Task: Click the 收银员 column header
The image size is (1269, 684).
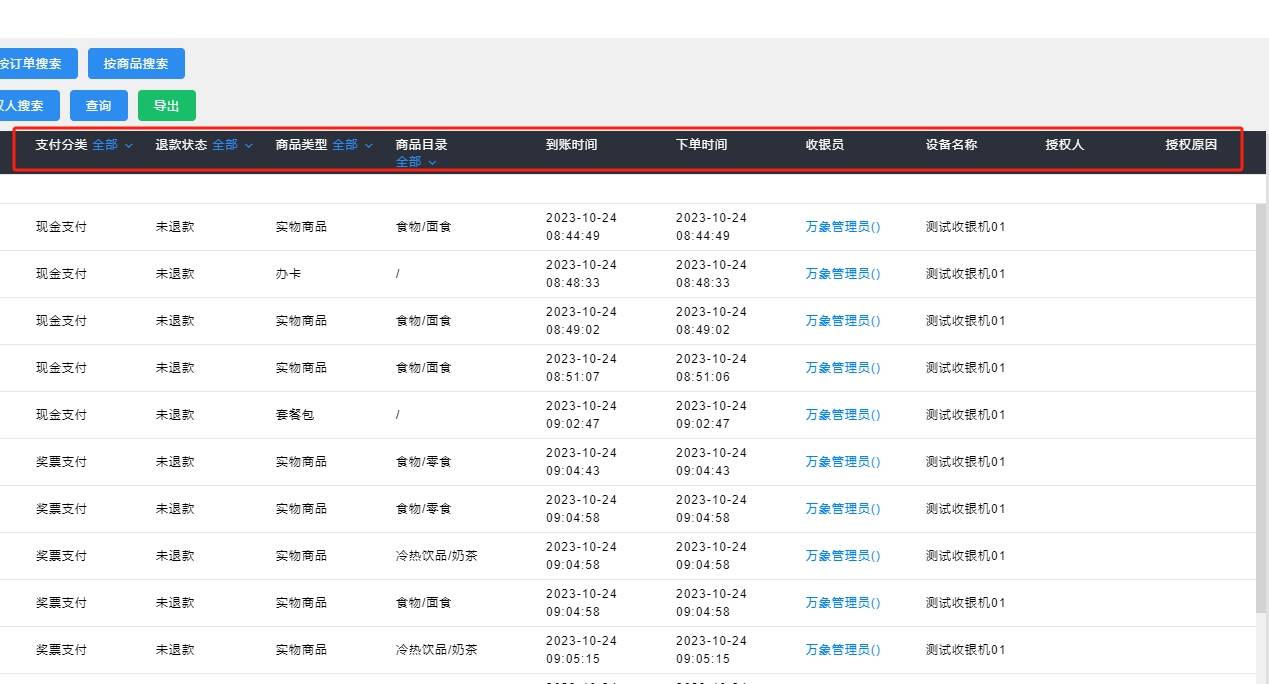Action: [x=825, y=145]
